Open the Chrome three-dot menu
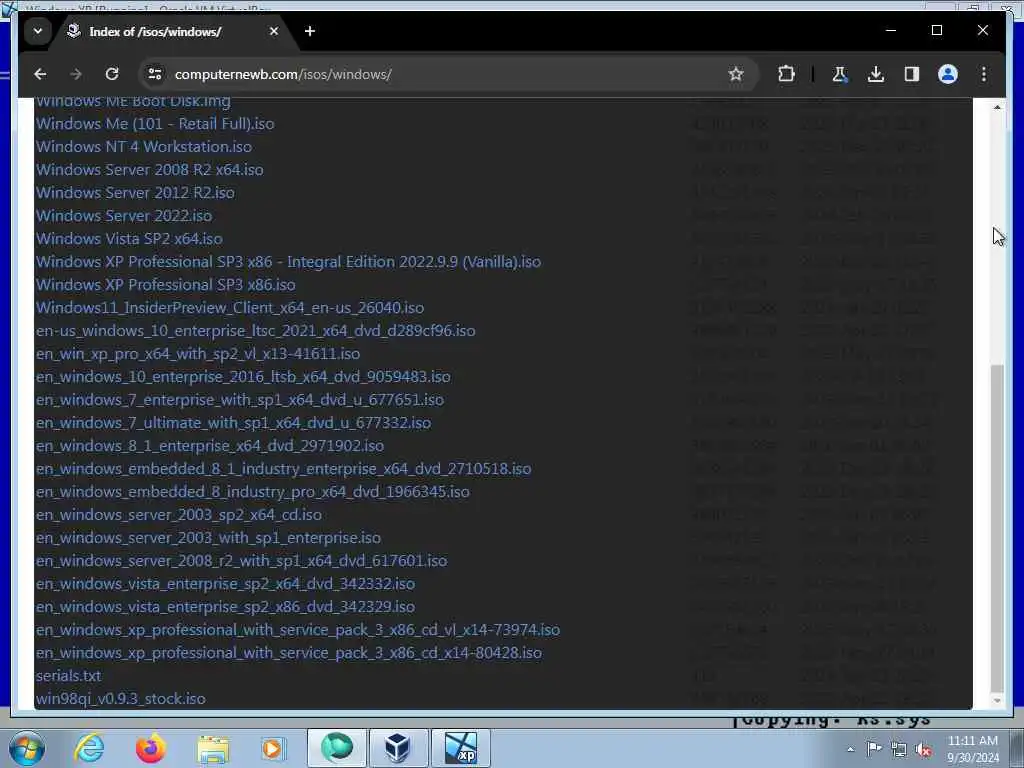1024x768 pixels. point(984,74)
